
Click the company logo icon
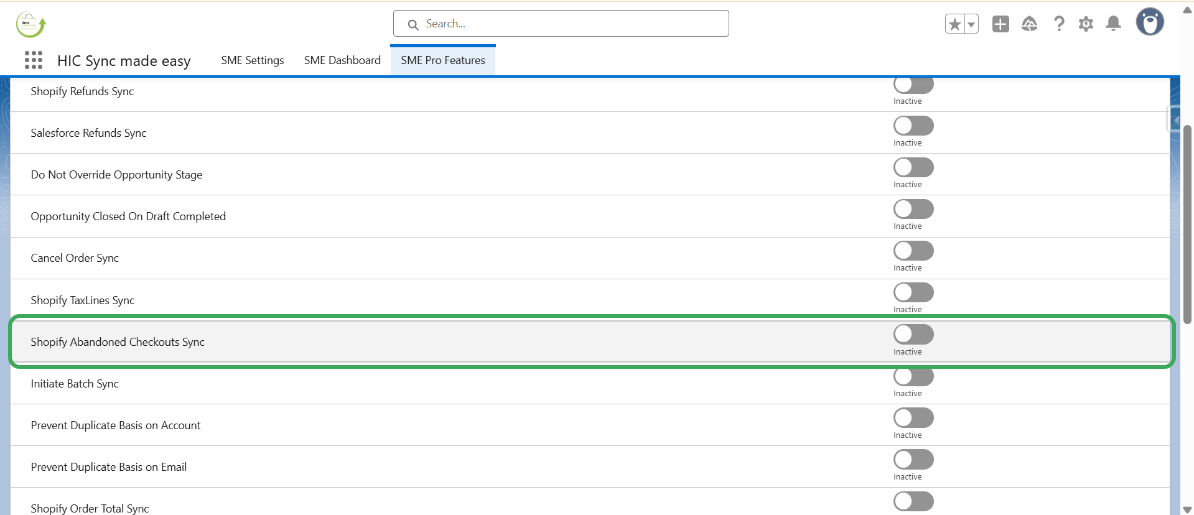click(31, 24)
